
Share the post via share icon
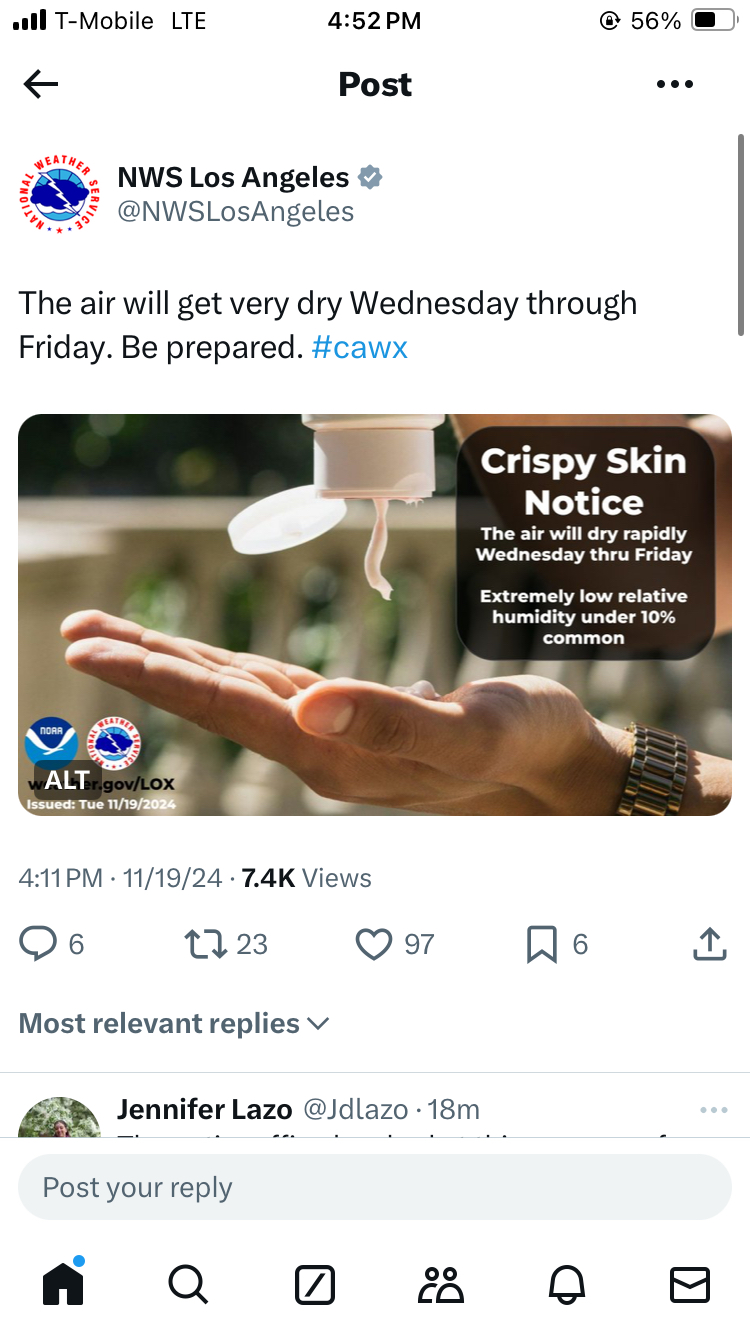click(x=708, y=944)
